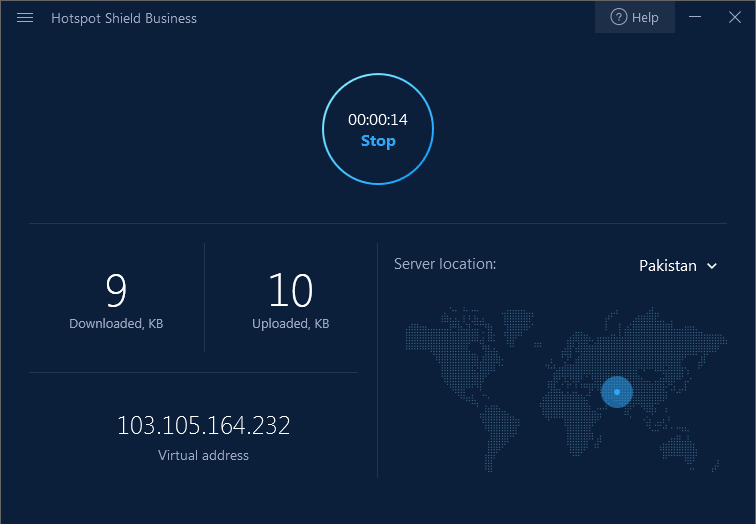The width and height of the screenshot is (756, 524).
Task: Click the "Uploaded, KB" label
Action: pyautogui.click(x=290, y=324)
